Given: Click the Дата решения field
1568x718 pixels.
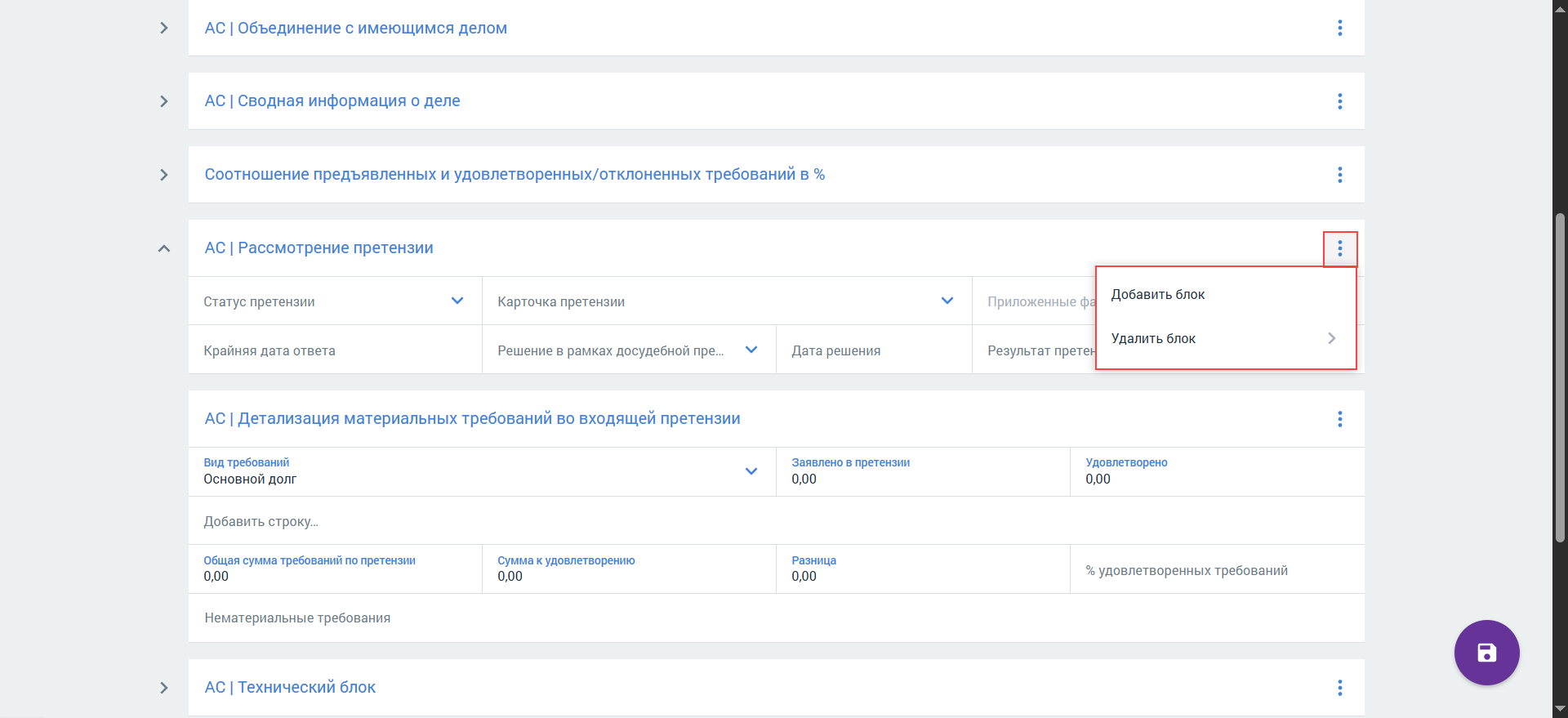Looking at the screenshot, I should pyautogui.click(x=874, y=350).
